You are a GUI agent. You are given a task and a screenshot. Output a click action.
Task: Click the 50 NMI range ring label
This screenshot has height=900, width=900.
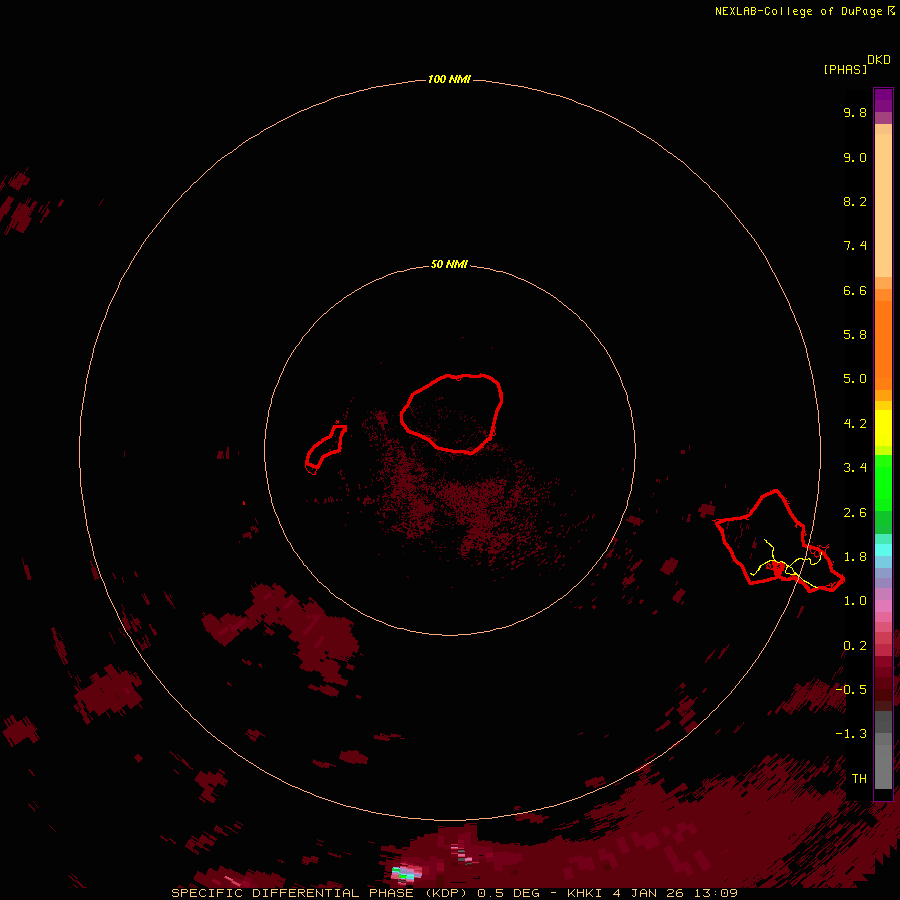click(x=449, y=264)
